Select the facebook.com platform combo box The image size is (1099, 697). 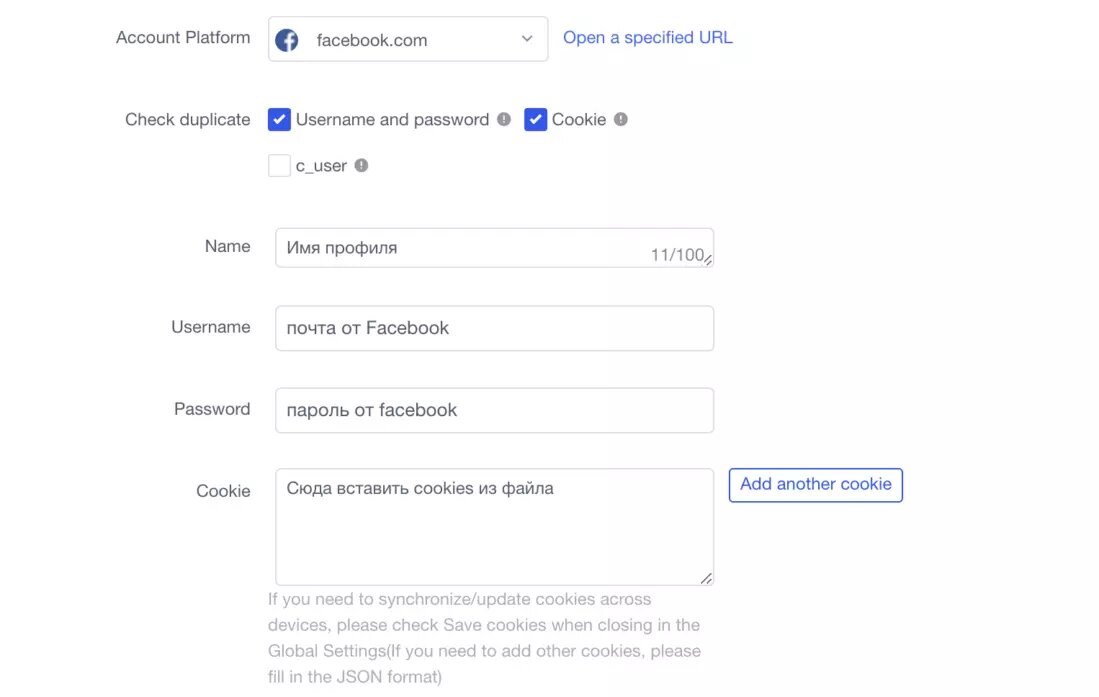(x=408, y=39)
